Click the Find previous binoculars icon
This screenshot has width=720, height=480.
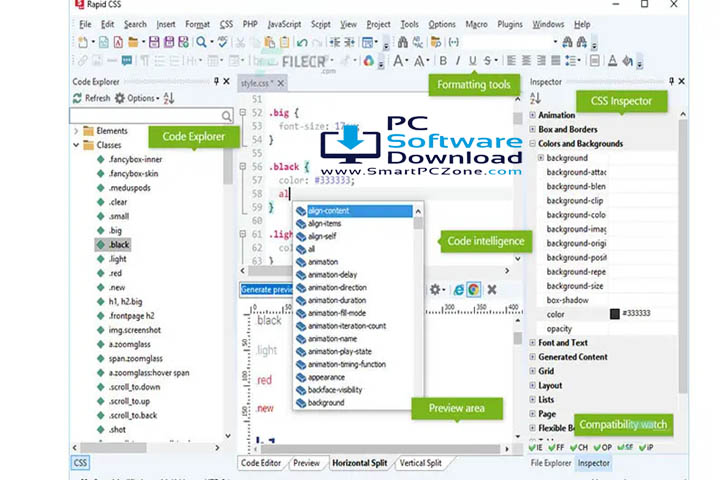(567, 42)
